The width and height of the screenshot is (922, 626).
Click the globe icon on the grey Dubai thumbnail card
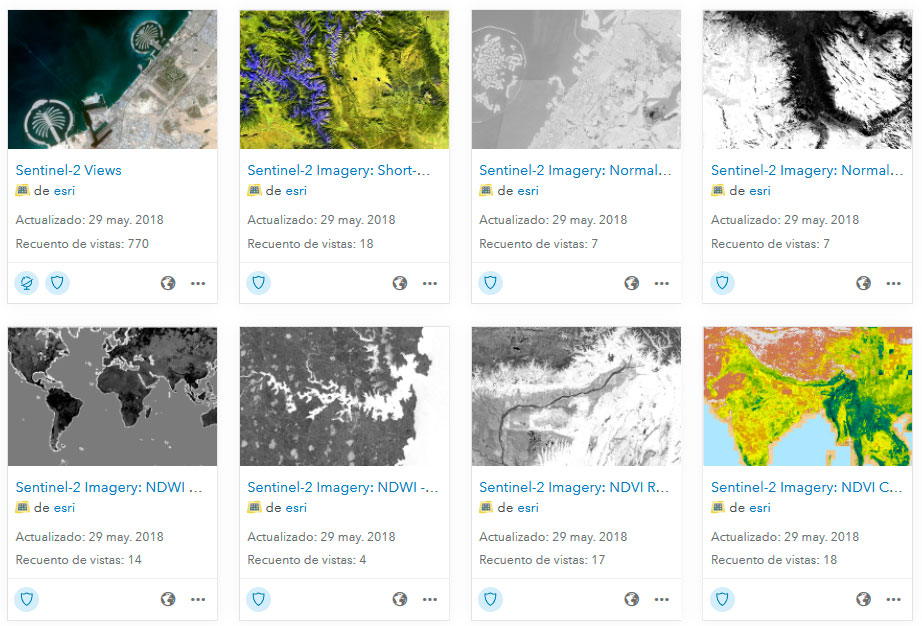[x=632, y=283]
